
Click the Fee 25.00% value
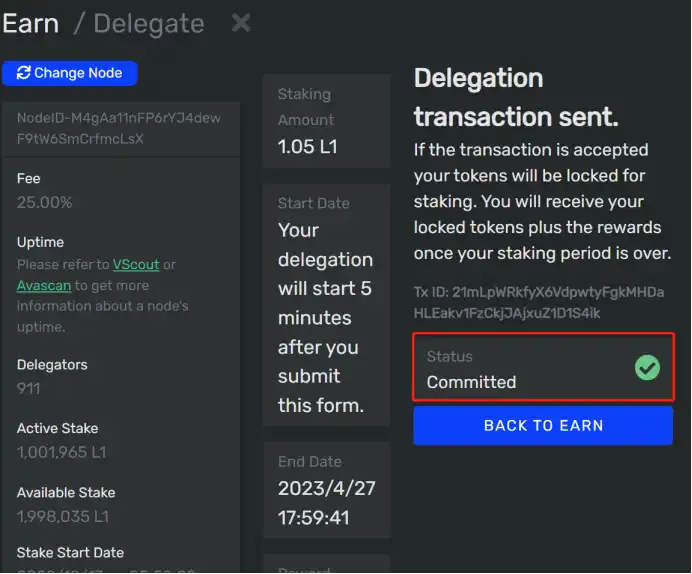44,203
